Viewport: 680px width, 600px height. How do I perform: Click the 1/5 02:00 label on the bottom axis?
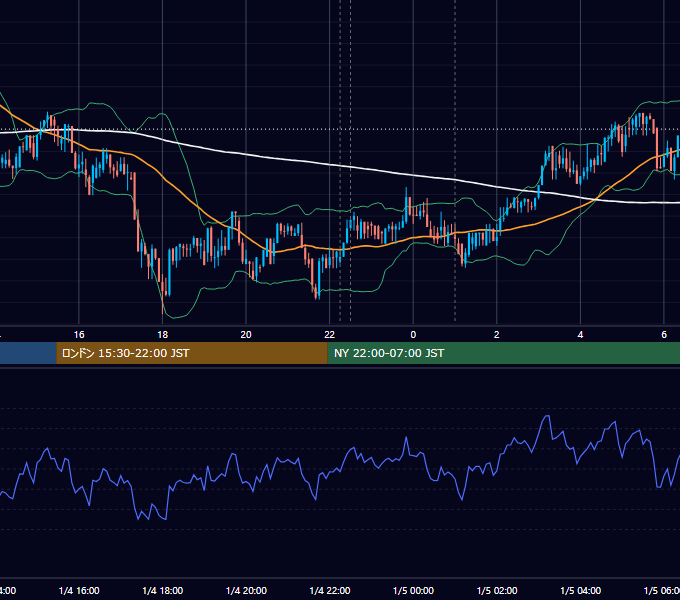tap(497, 591)
